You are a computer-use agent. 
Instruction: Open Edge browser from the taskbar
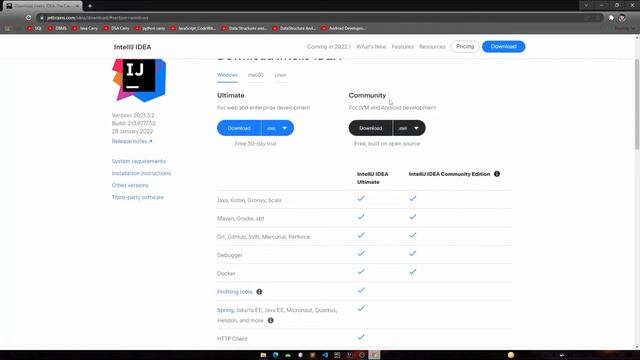click(276, 355)
